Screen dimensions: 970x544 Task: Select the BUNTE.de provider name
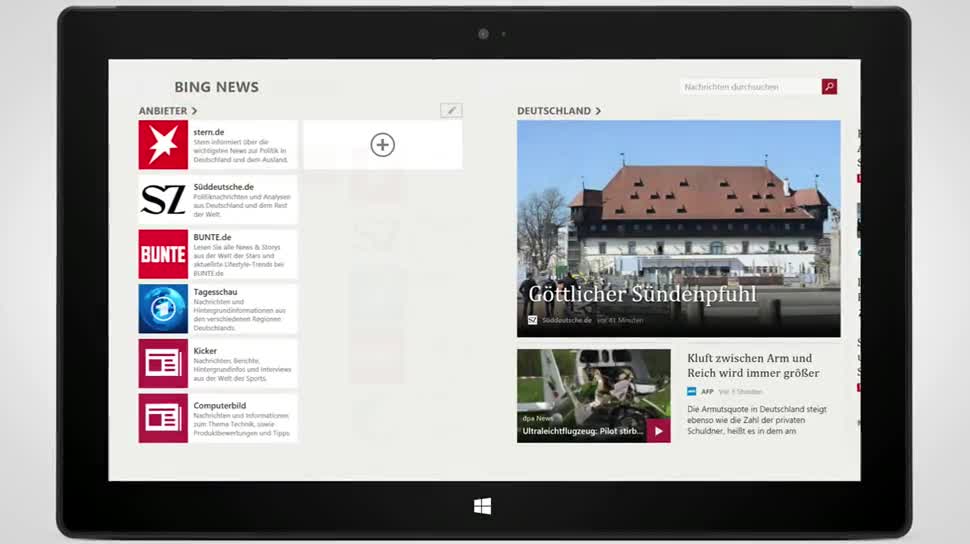click(x=212, y=237)
